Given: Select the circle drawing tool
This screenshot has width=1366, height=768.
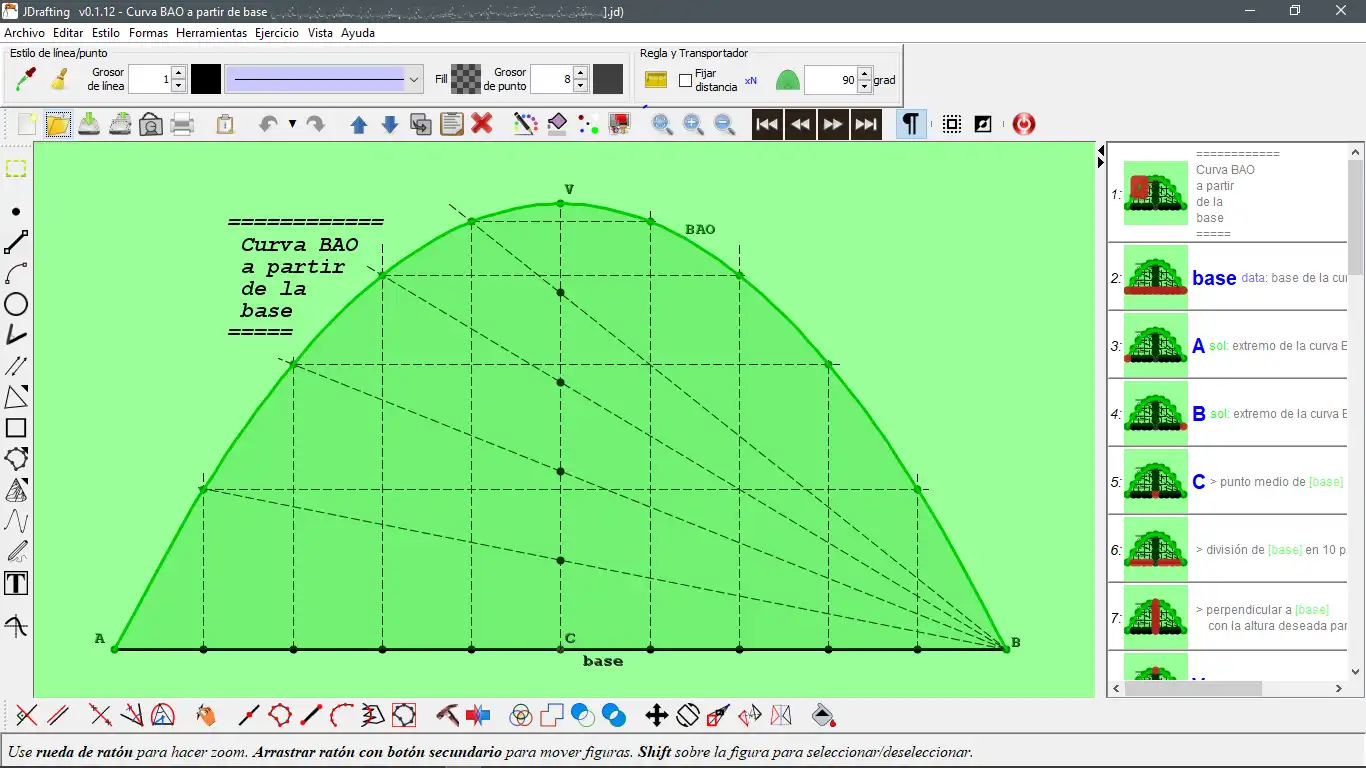Looking at the screenshot, I should [16, 304].
